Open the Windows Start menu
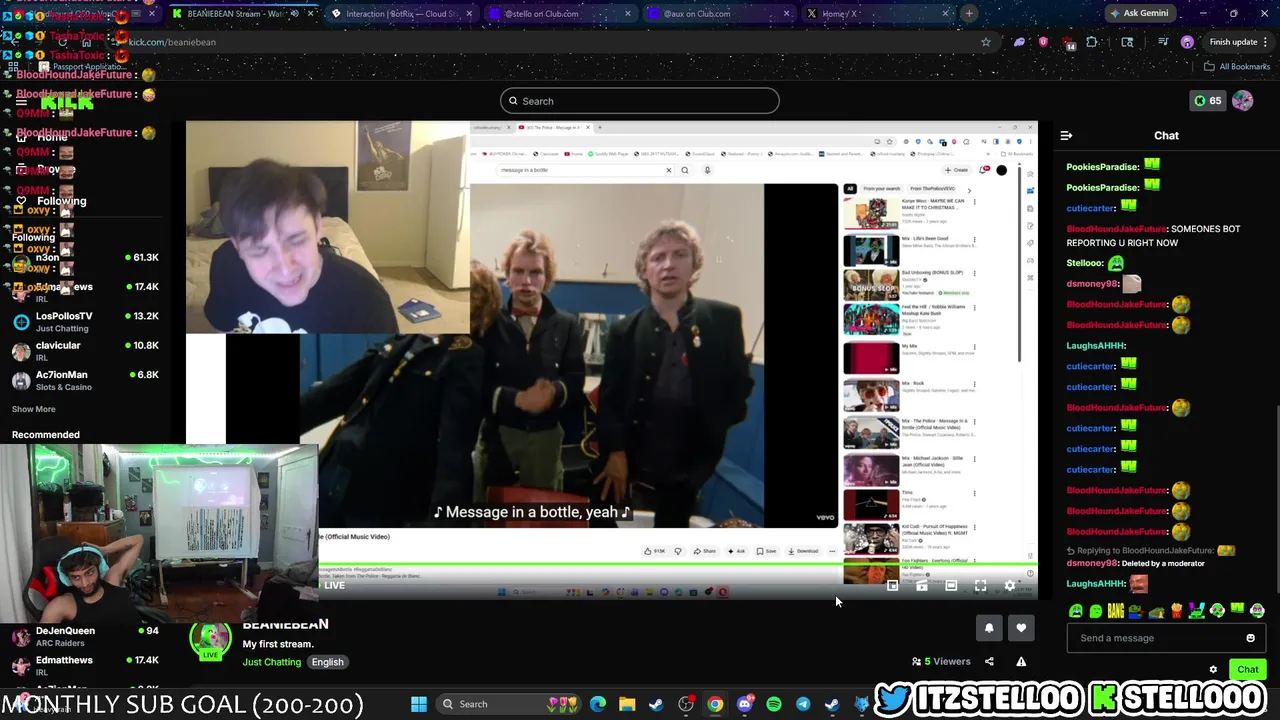Viewport: 1280px width, 720px height. (x=419, y=704)
